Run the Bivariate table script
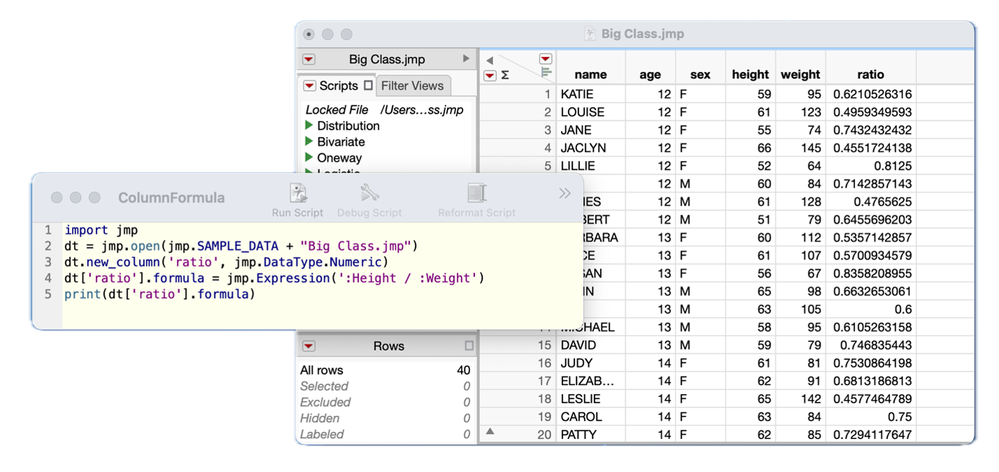Image resolution: width=999 pixels, height=472 pixels. (310, 141)
